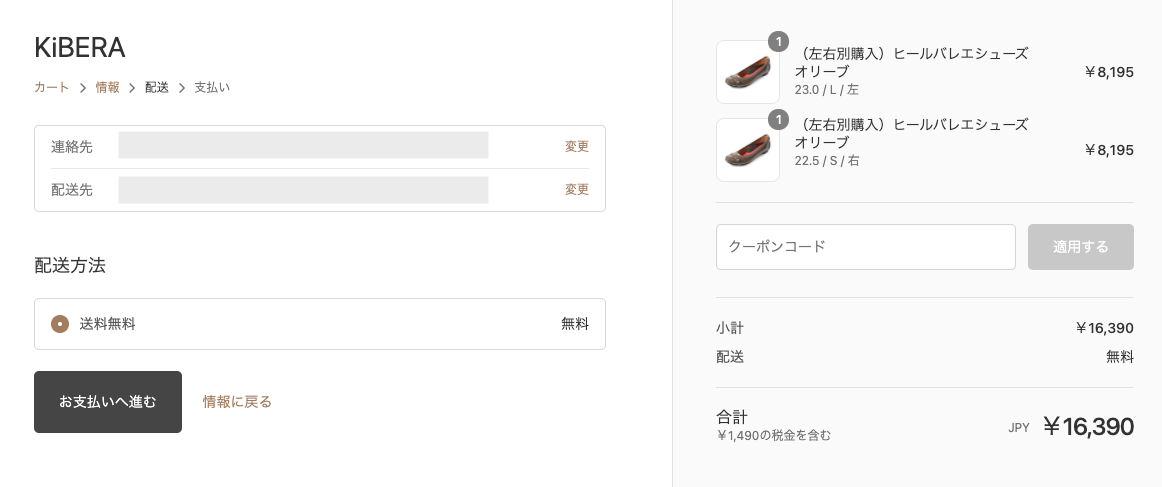This screenshot has width=1162, height=487.
Task: Select the 配送 breadcrumb step
Action: click(x=156, y=88)
